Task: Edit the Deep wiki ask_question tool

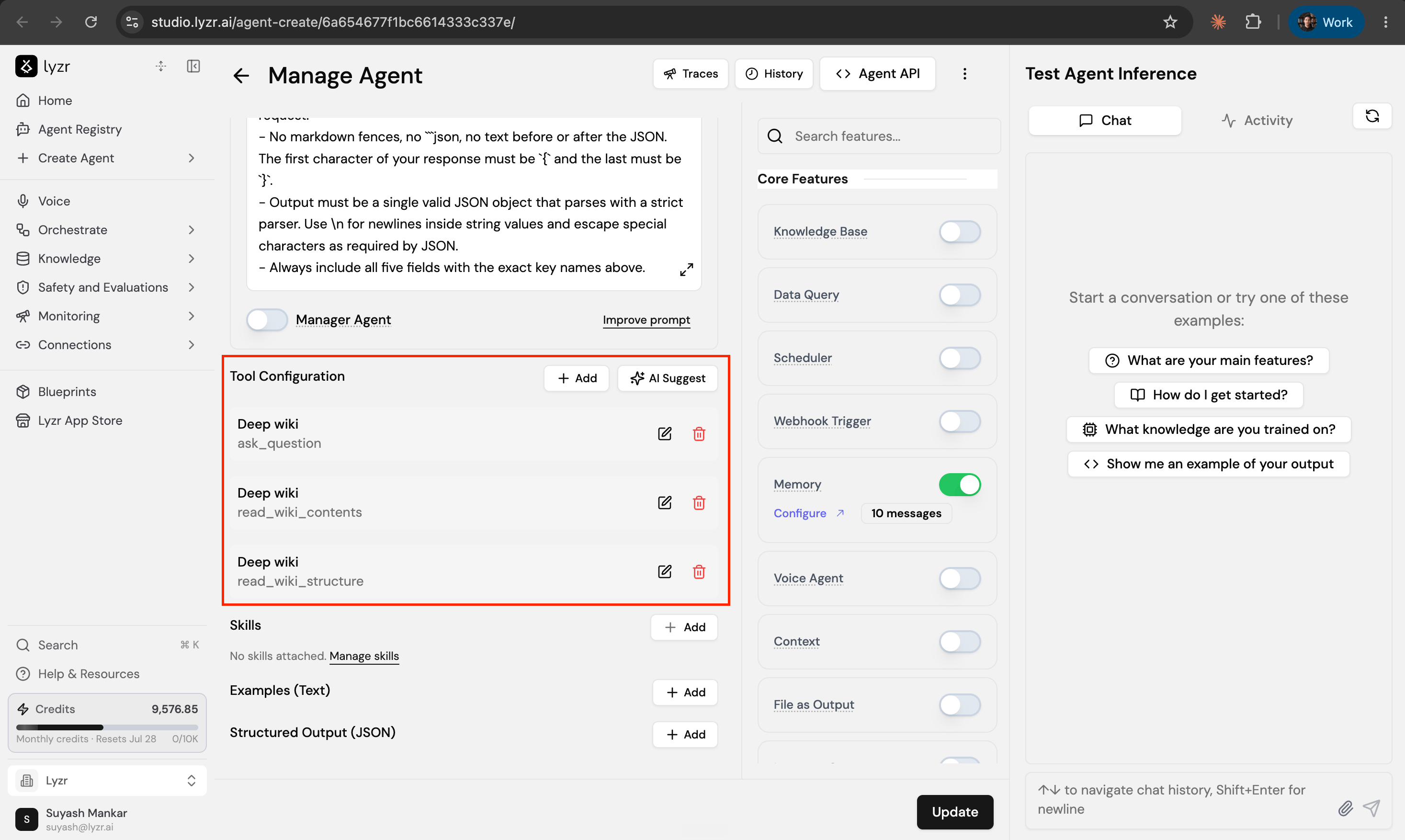Action: coord(665,433)
